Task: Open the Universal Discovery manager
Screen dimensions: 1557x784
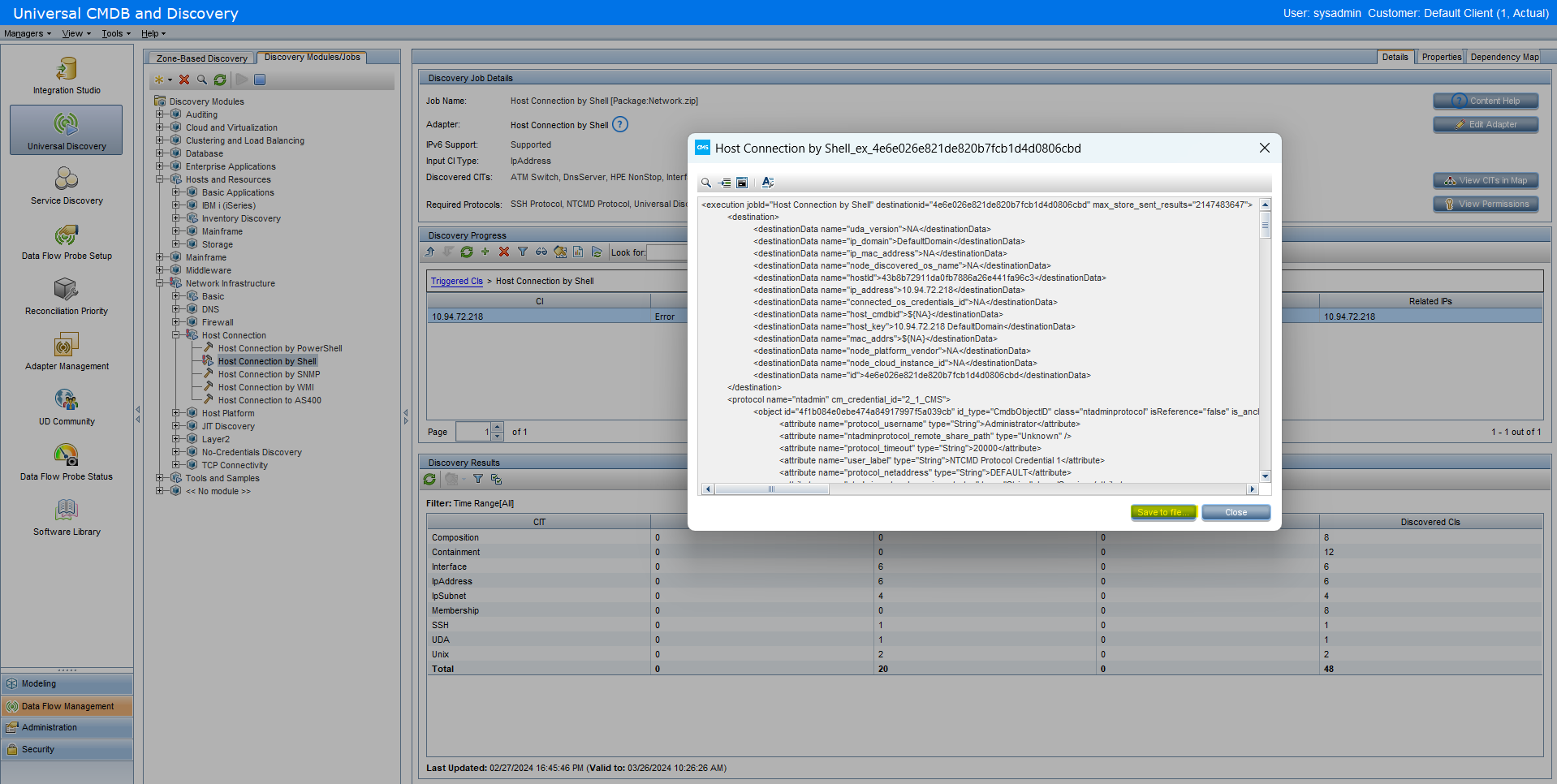Action: (x=66, y=129)
